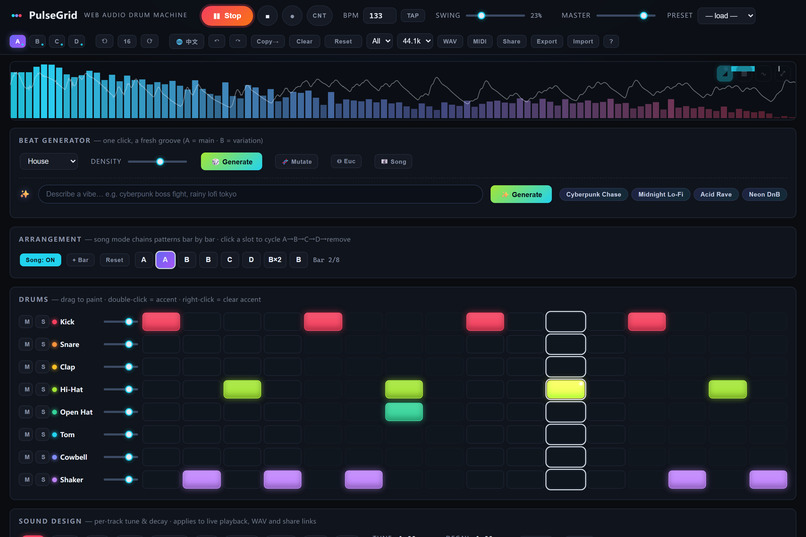806x537 pixels.
Task: Click the Generate button beside the vibe text field
Action: tap(521, 194)
